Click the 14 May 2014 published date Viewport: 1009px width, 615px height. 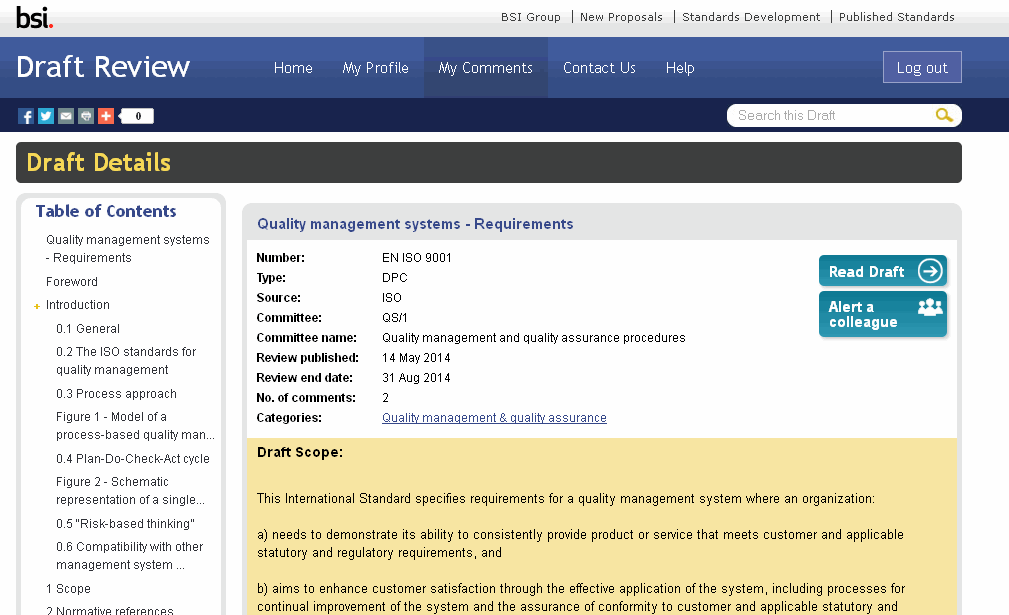(416, 358)
